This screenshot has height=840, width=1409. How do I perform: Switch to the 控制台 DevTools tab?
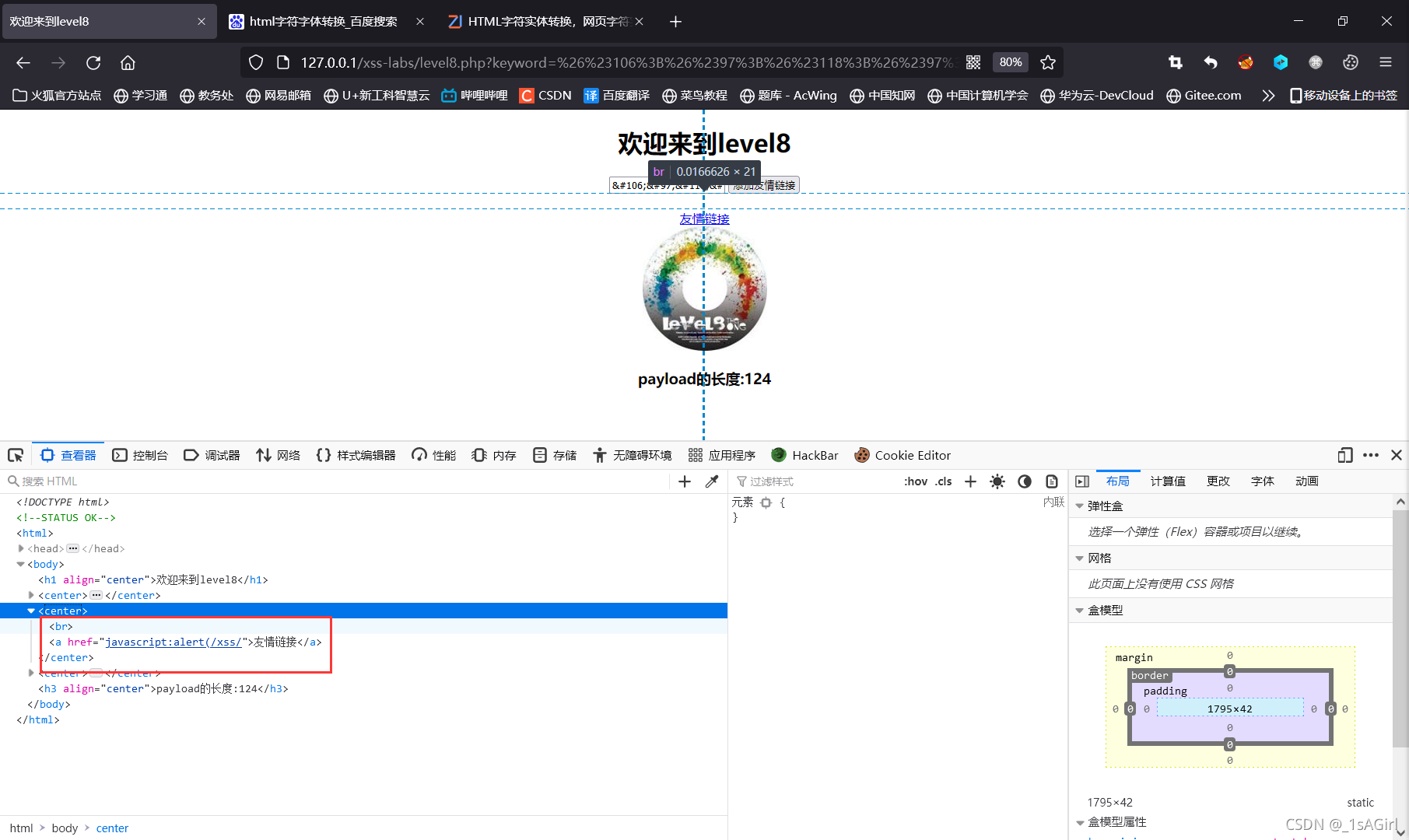pyautogui.click(x=140, y=455)
